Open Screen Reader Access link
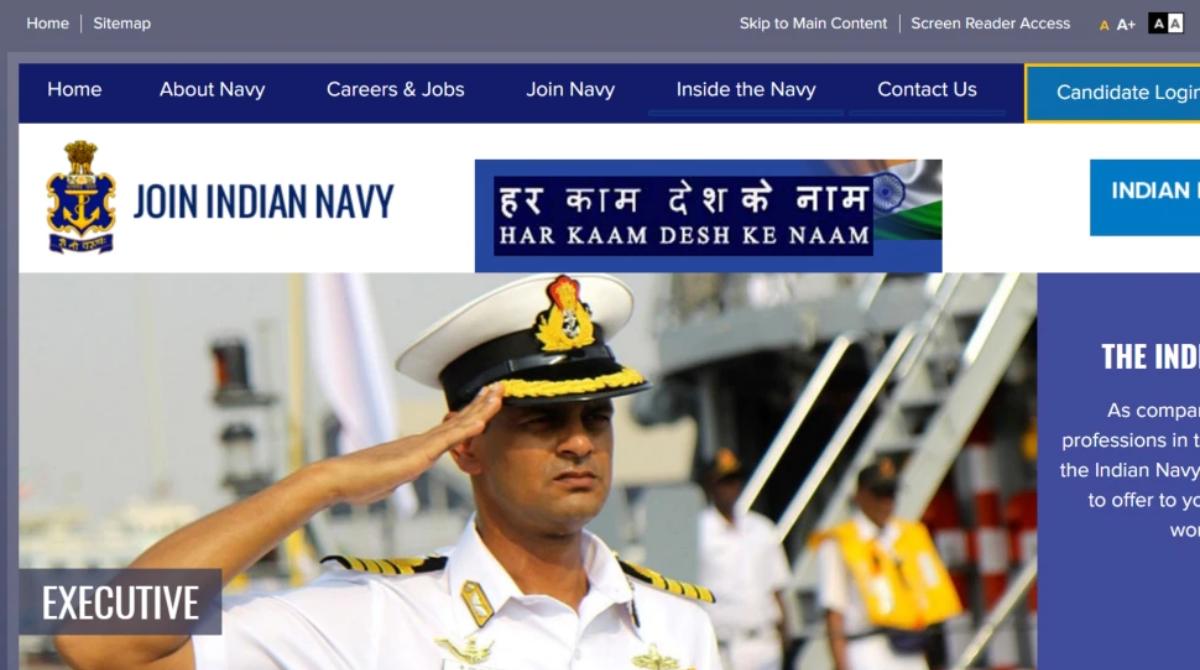The width and height of the screenshot is (1200, 670). 990,23
